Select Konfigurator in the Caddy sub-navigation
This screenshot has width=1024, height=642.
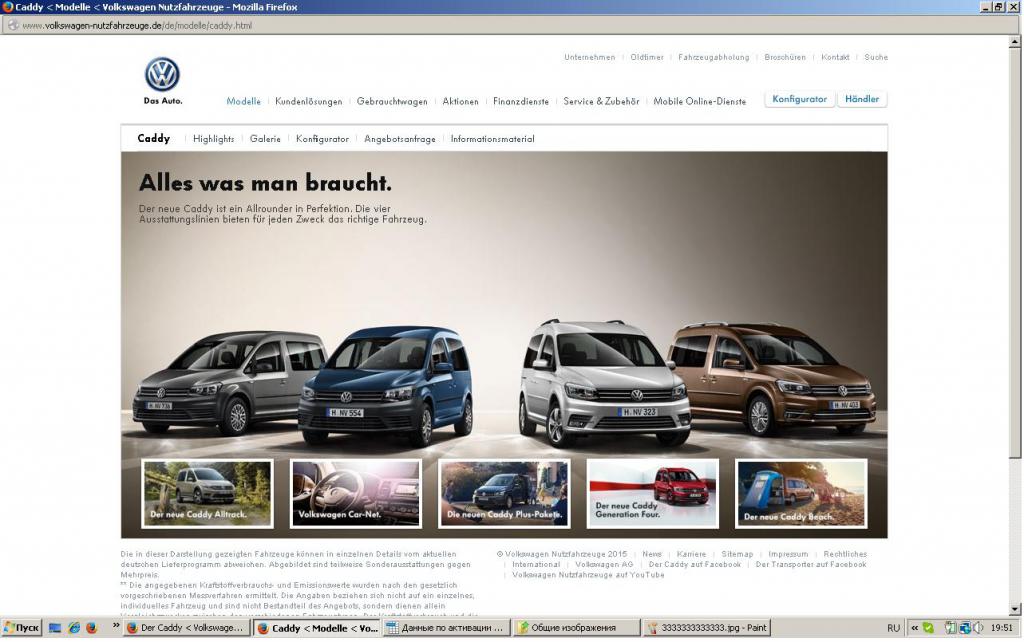(323, 138)
